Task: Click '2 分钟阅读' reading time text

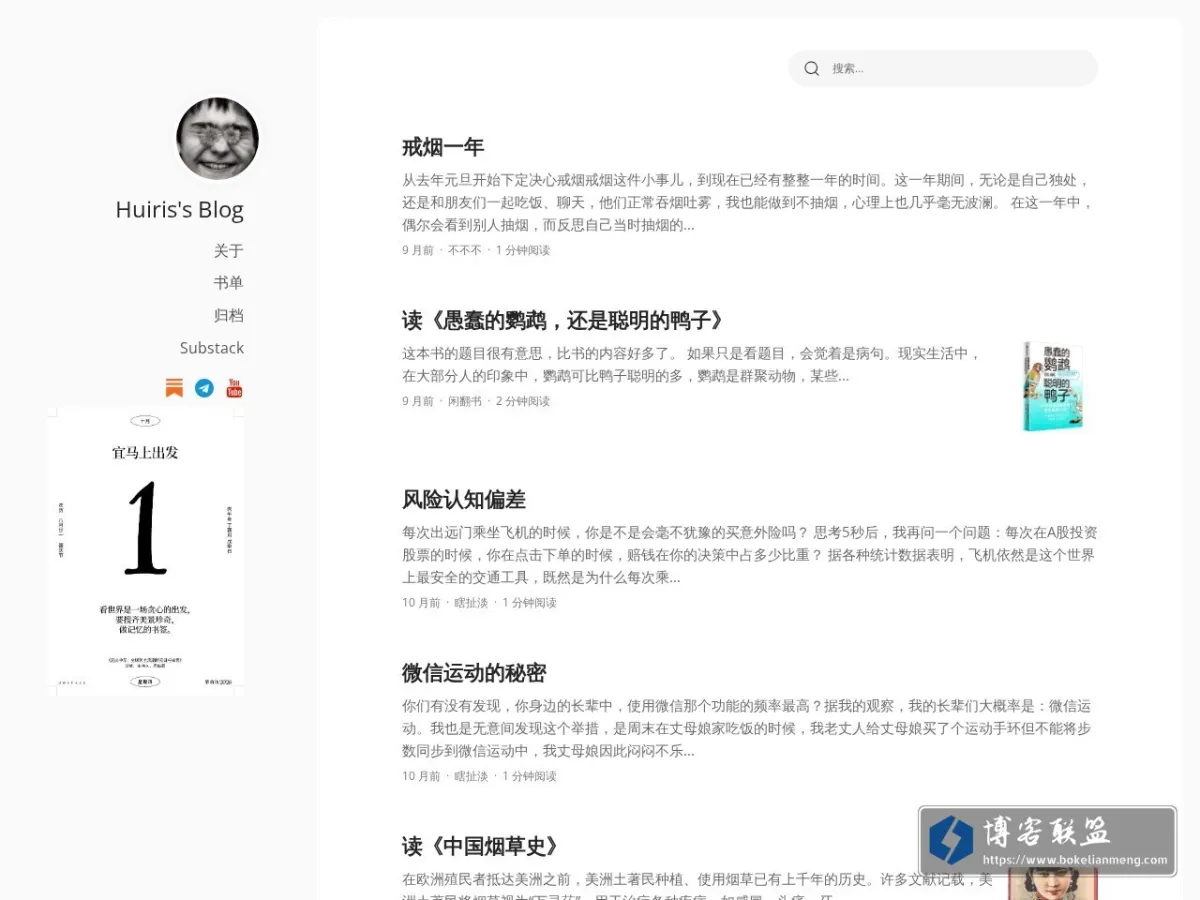Action: click(522, 401)
